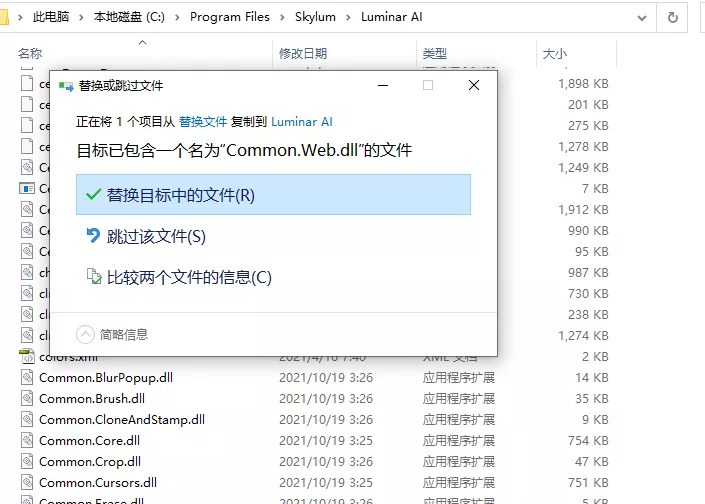The image size is (705, 504).
Task: Click dll icon in the 990 KB row
Action: [27, 230]
